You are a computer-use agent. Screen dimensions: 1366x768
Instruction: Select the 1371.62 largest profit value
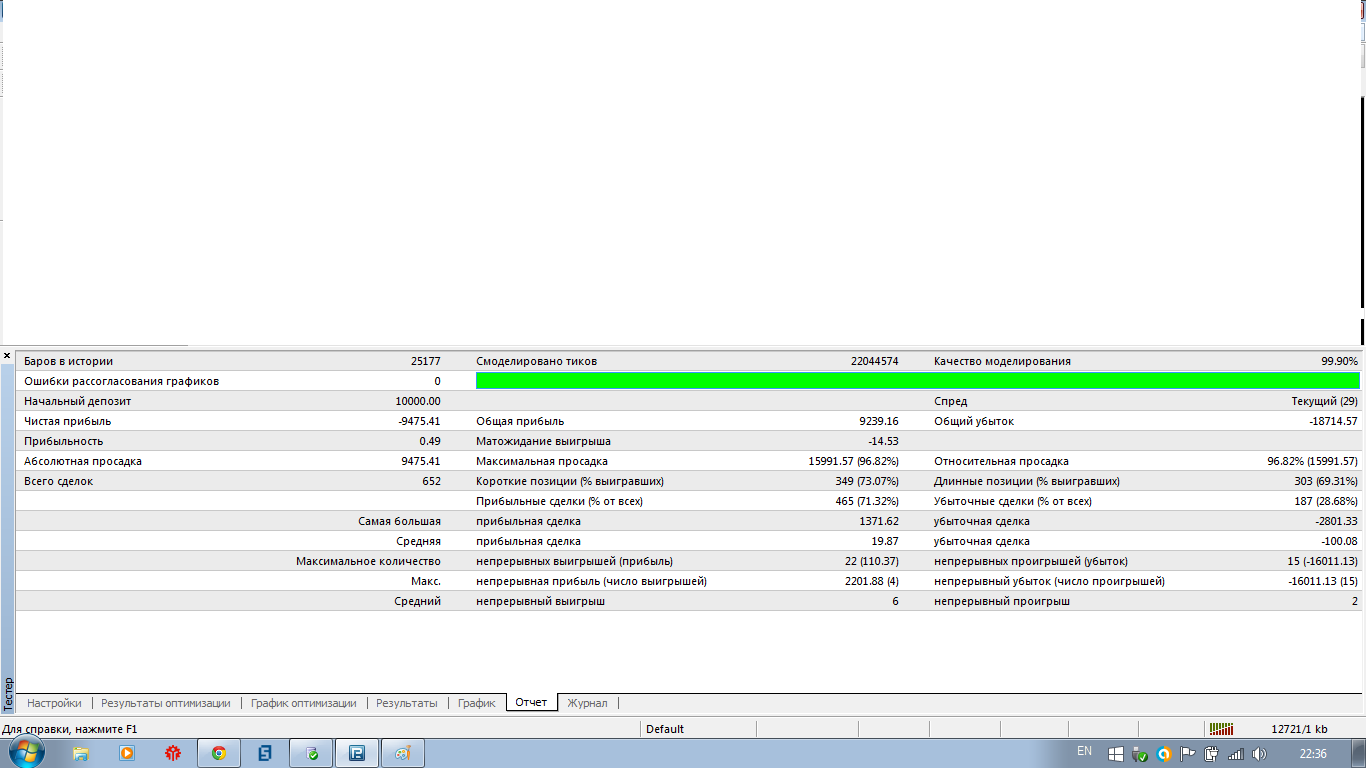click(879, 521)
